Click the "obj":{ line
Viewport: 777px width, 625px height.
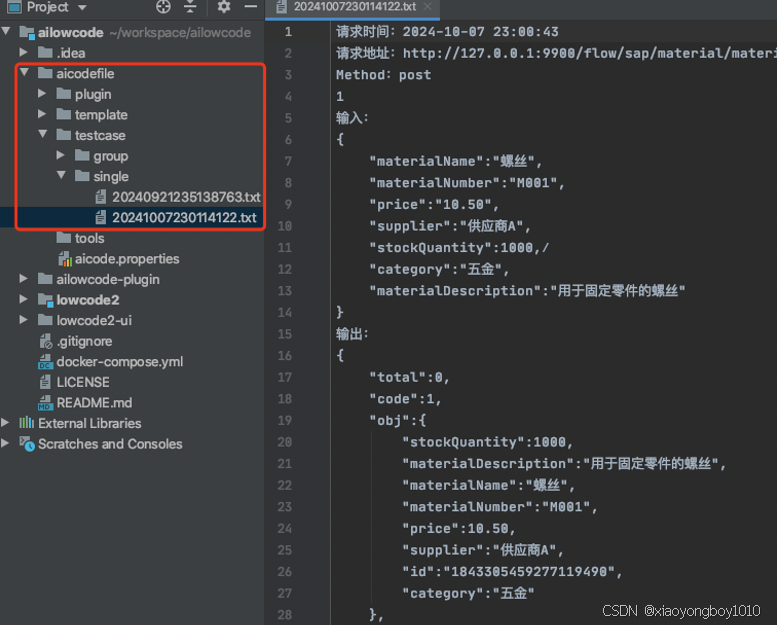tap(397, 421)
